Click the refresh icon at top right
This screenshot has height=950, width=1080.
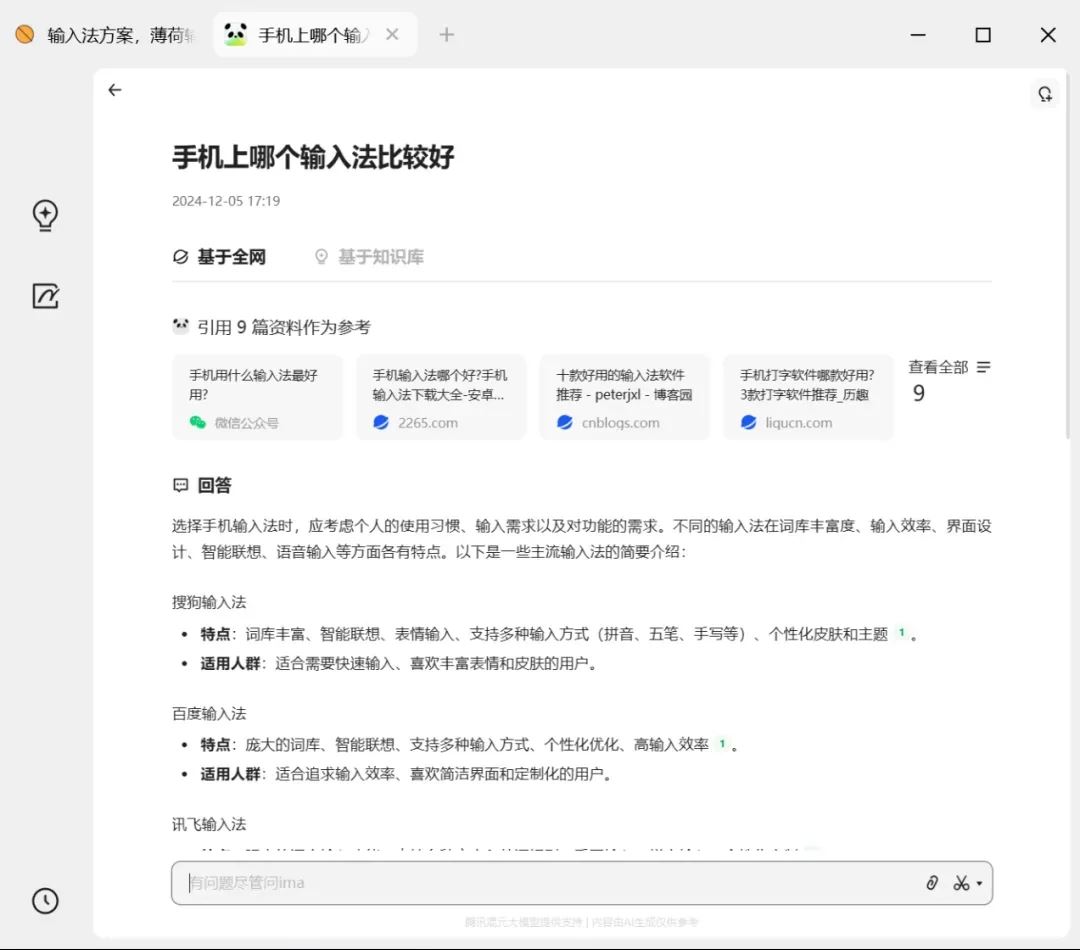[x=1045, y=93]
